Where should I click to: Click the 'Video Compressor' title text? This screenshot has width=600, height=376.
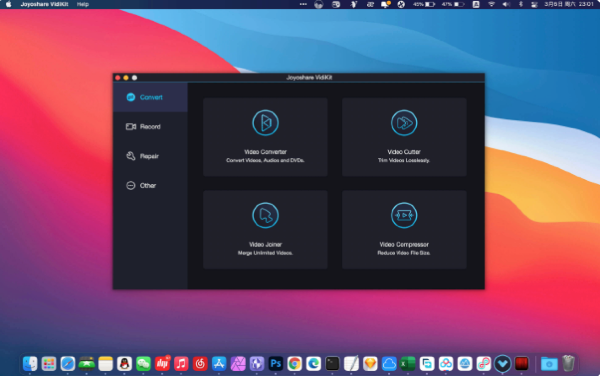coord(404,244)
